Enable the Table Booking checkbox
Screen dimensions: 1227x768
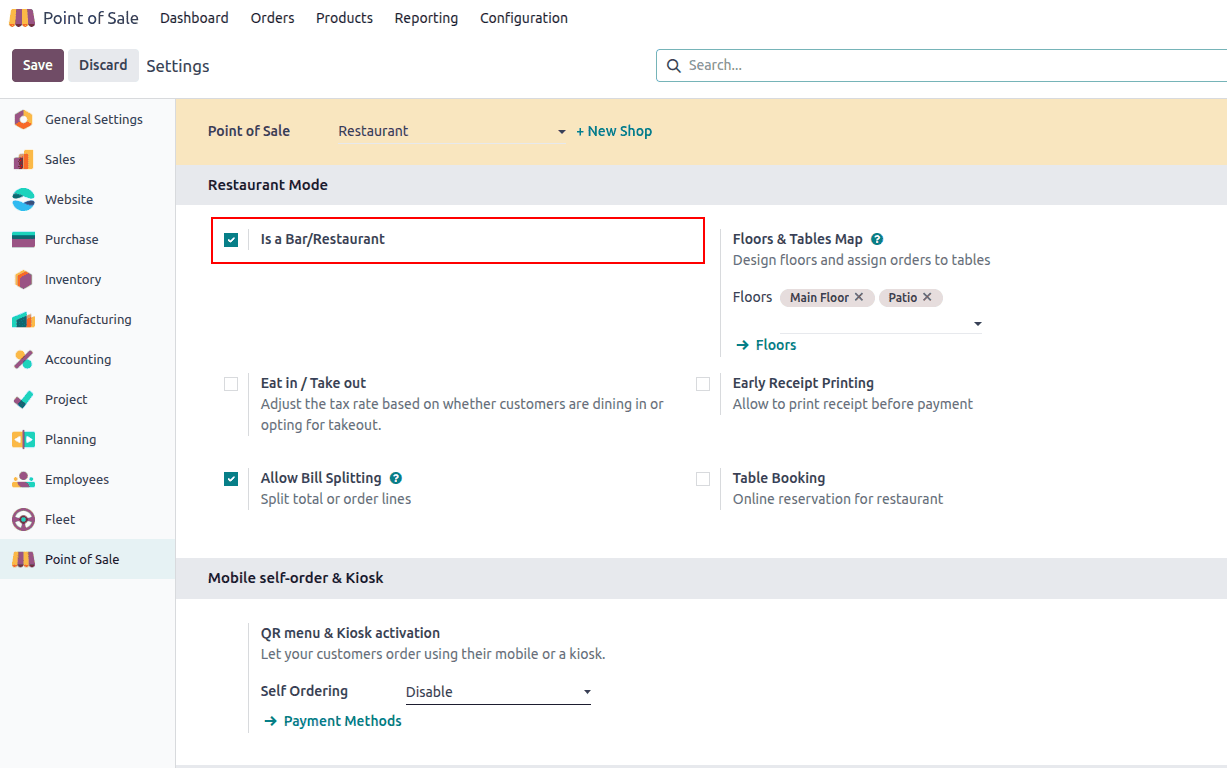pyautogui.click(x=703, y=479)
